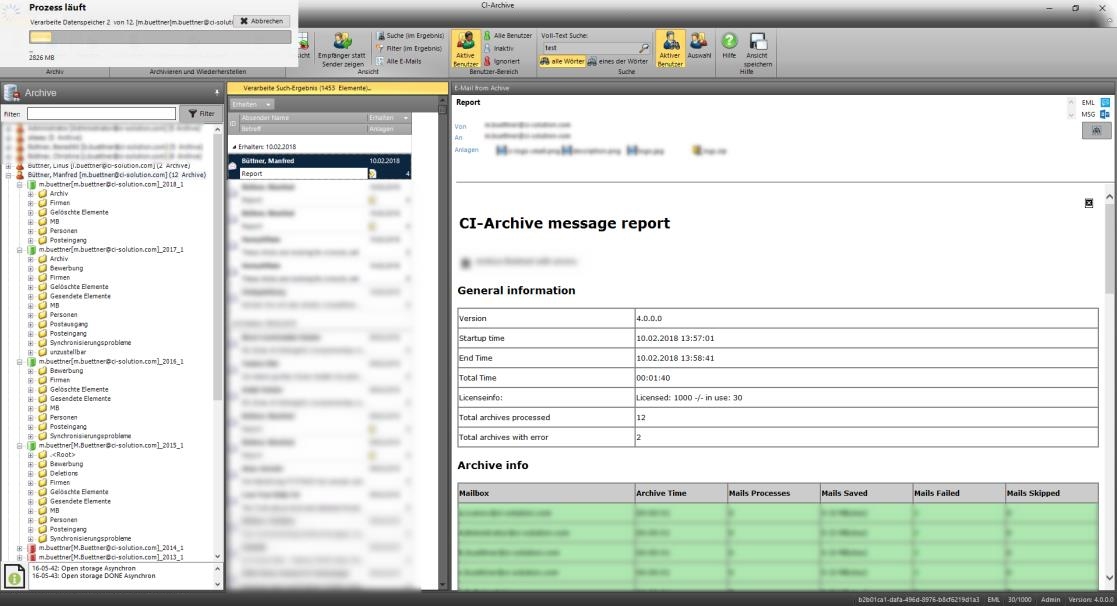Collapse Erhalten: 10.02.2018 group
This screenshot has width=1117, height=606.
tap(234, 147)
